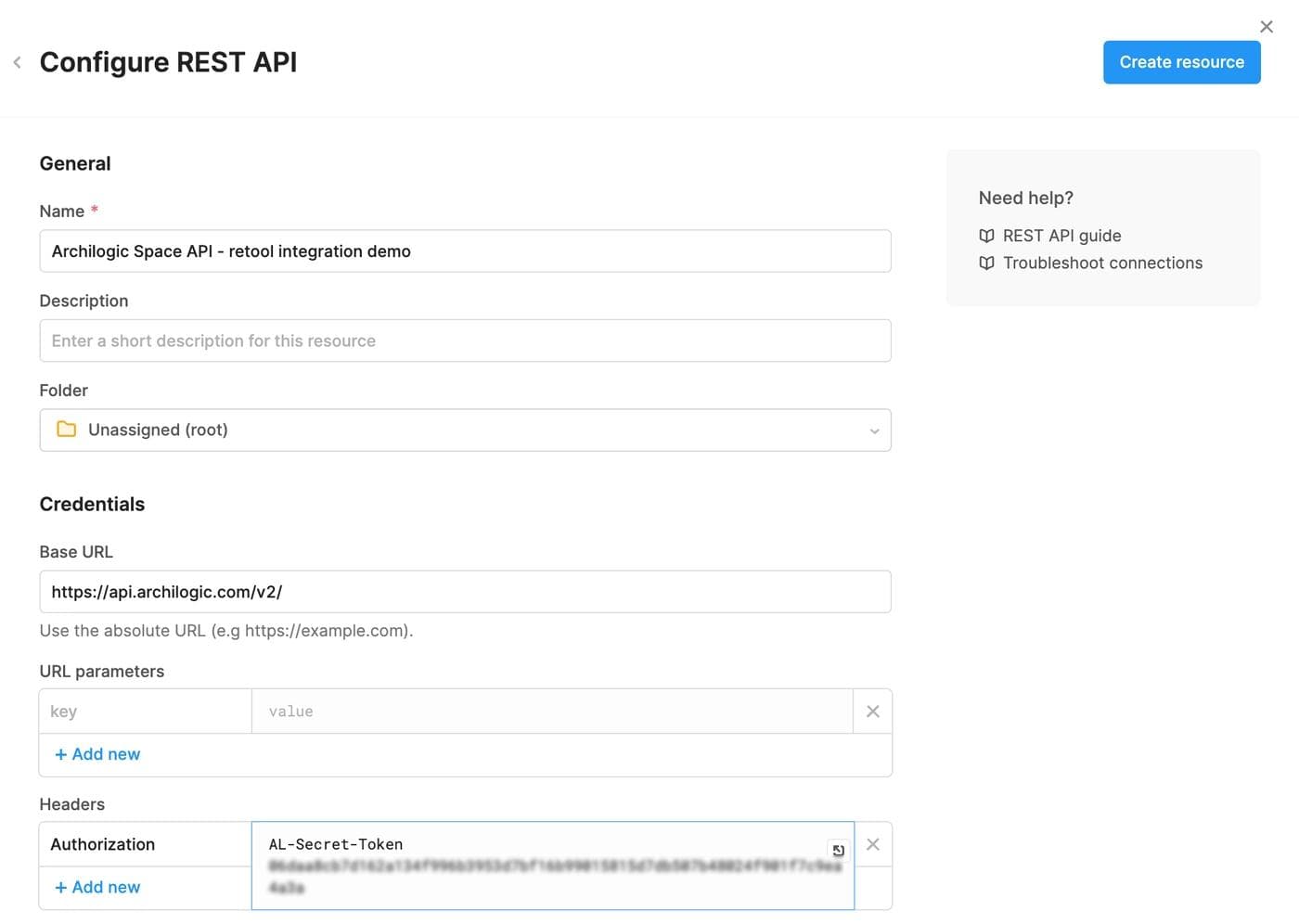Click the Base URL input field
This screenshot has width=1299, height=924.
tap(464, 592)
